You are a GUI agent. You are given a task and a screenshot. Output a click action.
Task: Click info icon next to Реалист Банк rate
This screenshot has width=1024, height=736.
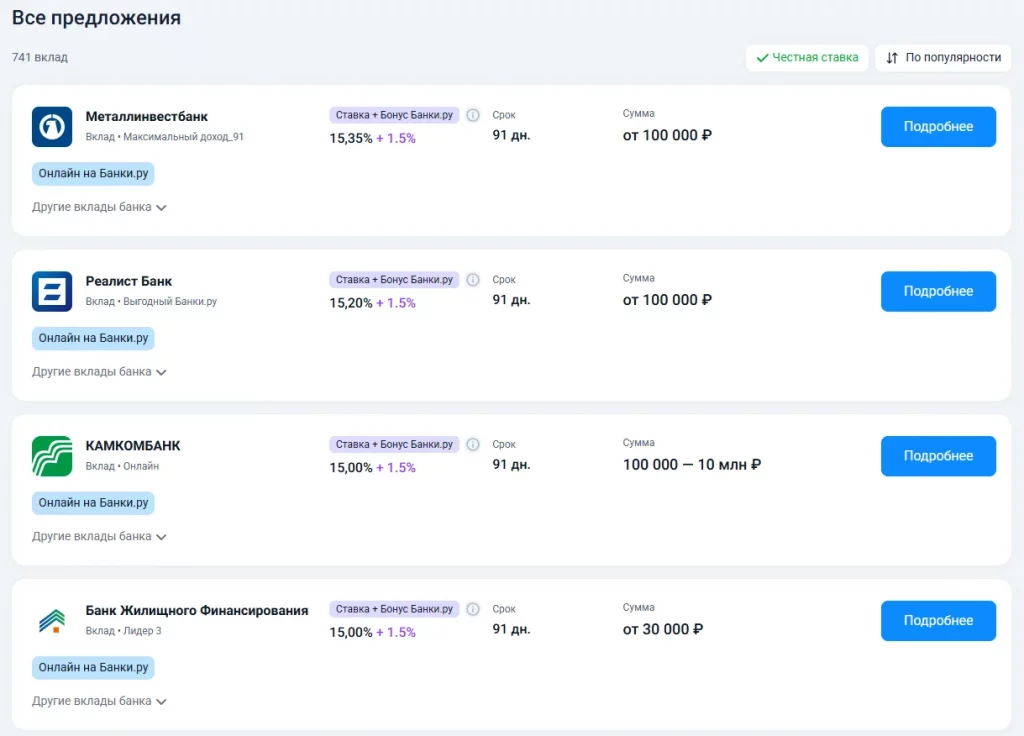click(473, 280)
